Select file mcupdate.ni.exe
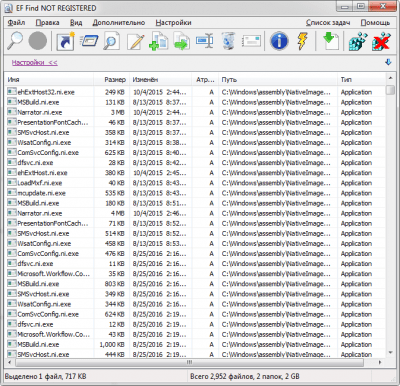Viewport: 400px width, 386px height. (42, 193)
